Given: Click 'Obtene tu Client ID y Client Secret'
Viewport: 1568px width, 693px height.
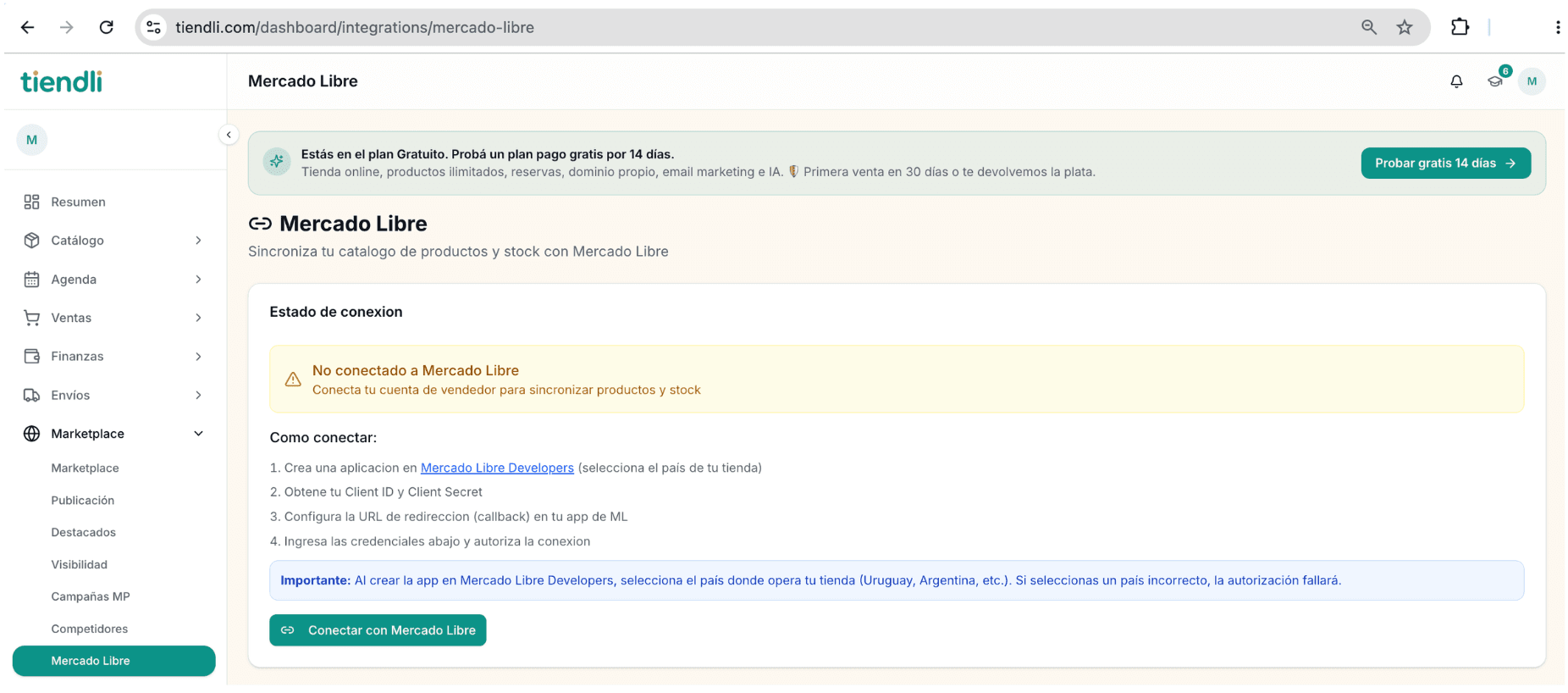Looking at the screenshot, I should (x=384, y=491).
